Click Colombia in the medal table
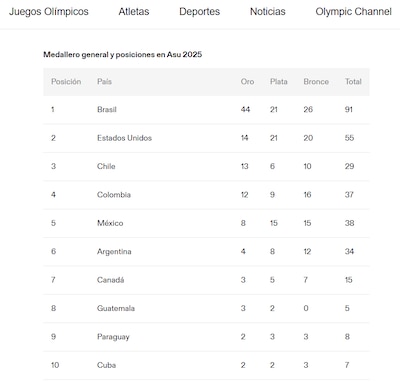 (114, 195)
